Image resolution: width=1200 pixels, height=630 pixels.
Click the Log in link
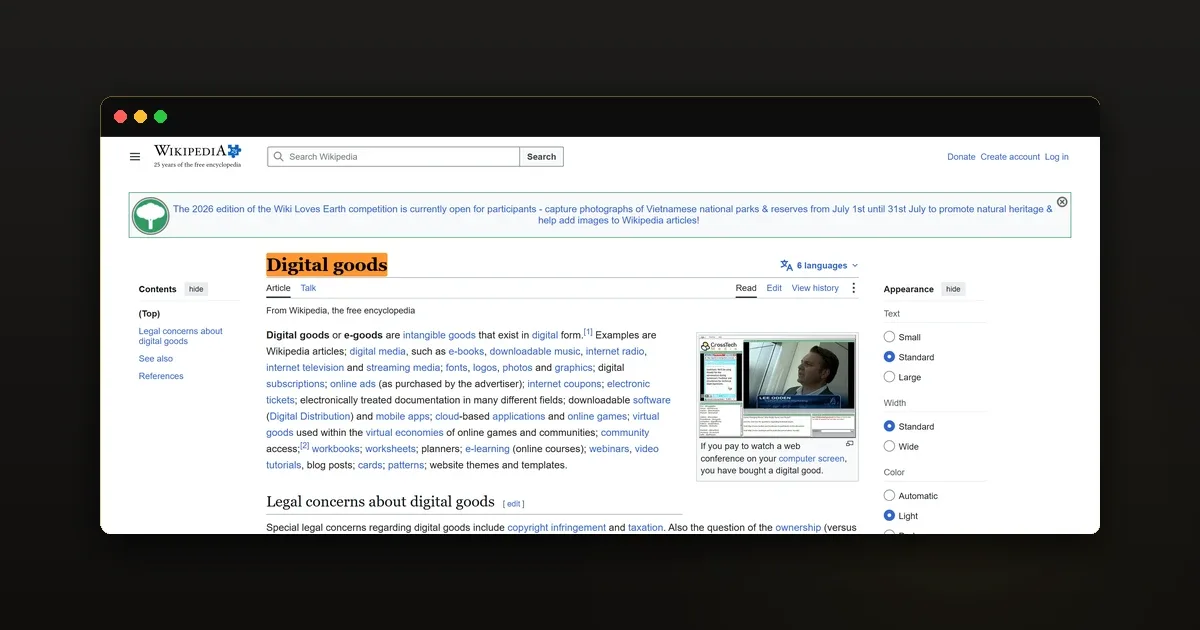pos(1056,157)
